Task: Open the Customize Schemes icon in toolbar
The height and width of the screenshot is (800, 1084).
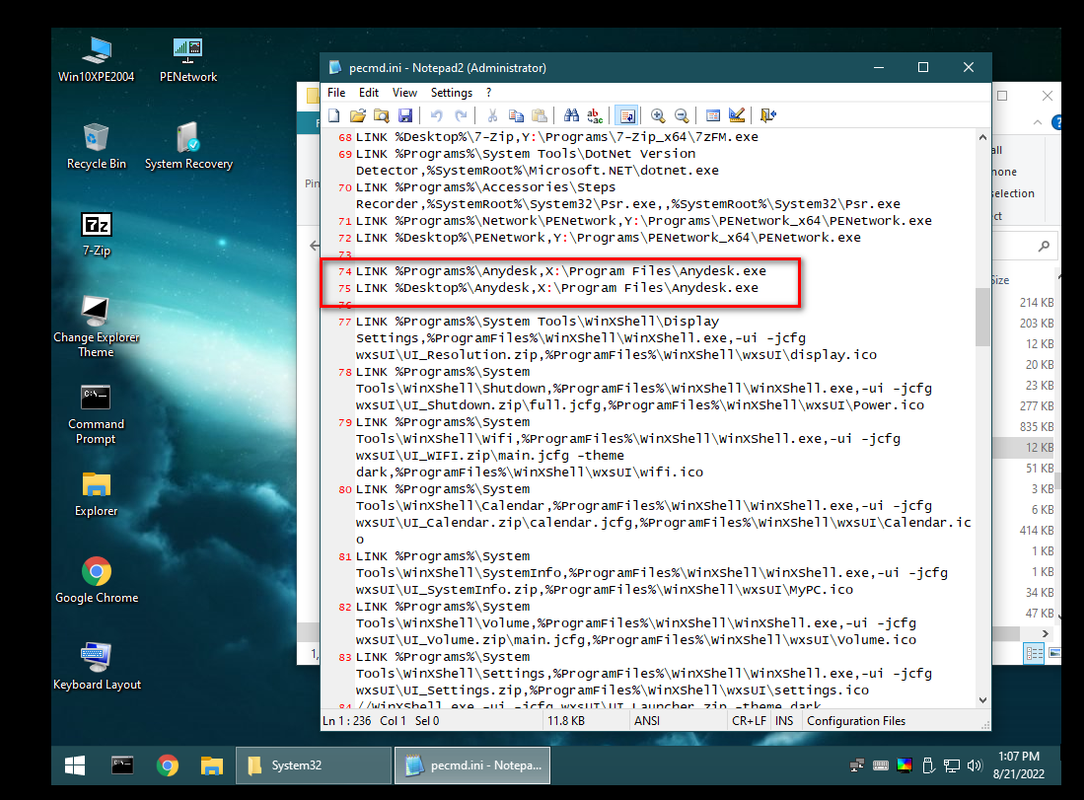Action: coord(737,115)
